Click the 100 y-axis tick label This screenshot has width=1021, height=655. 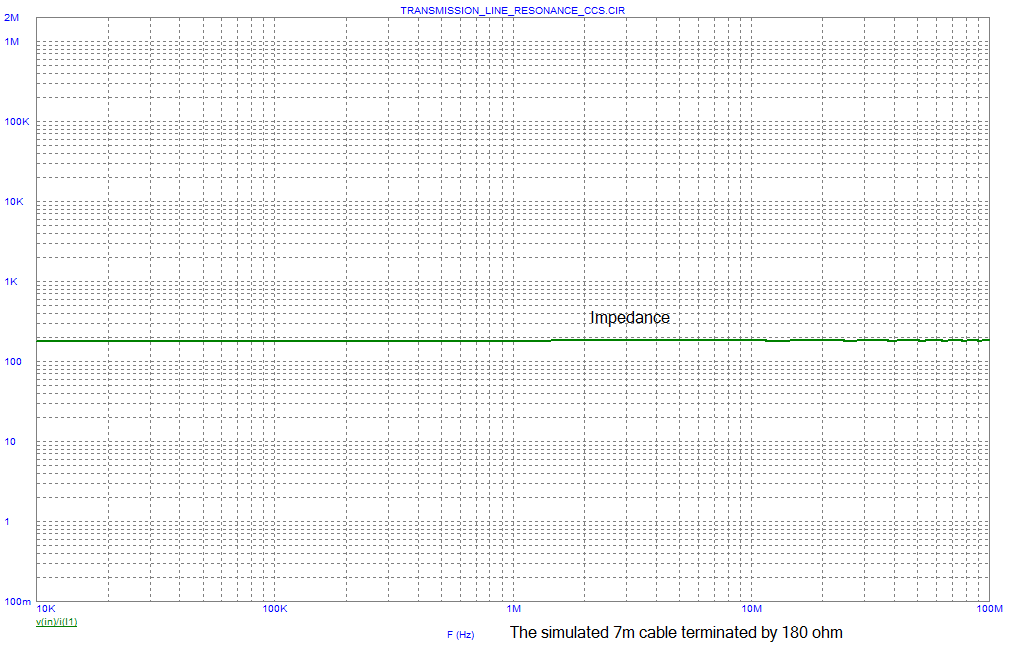coord(13,362)
